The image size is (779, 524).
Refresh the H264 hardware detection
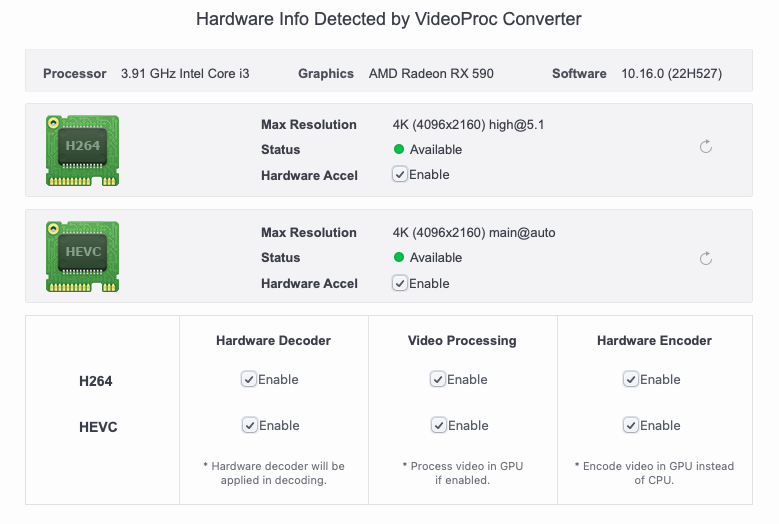[705, 147]
